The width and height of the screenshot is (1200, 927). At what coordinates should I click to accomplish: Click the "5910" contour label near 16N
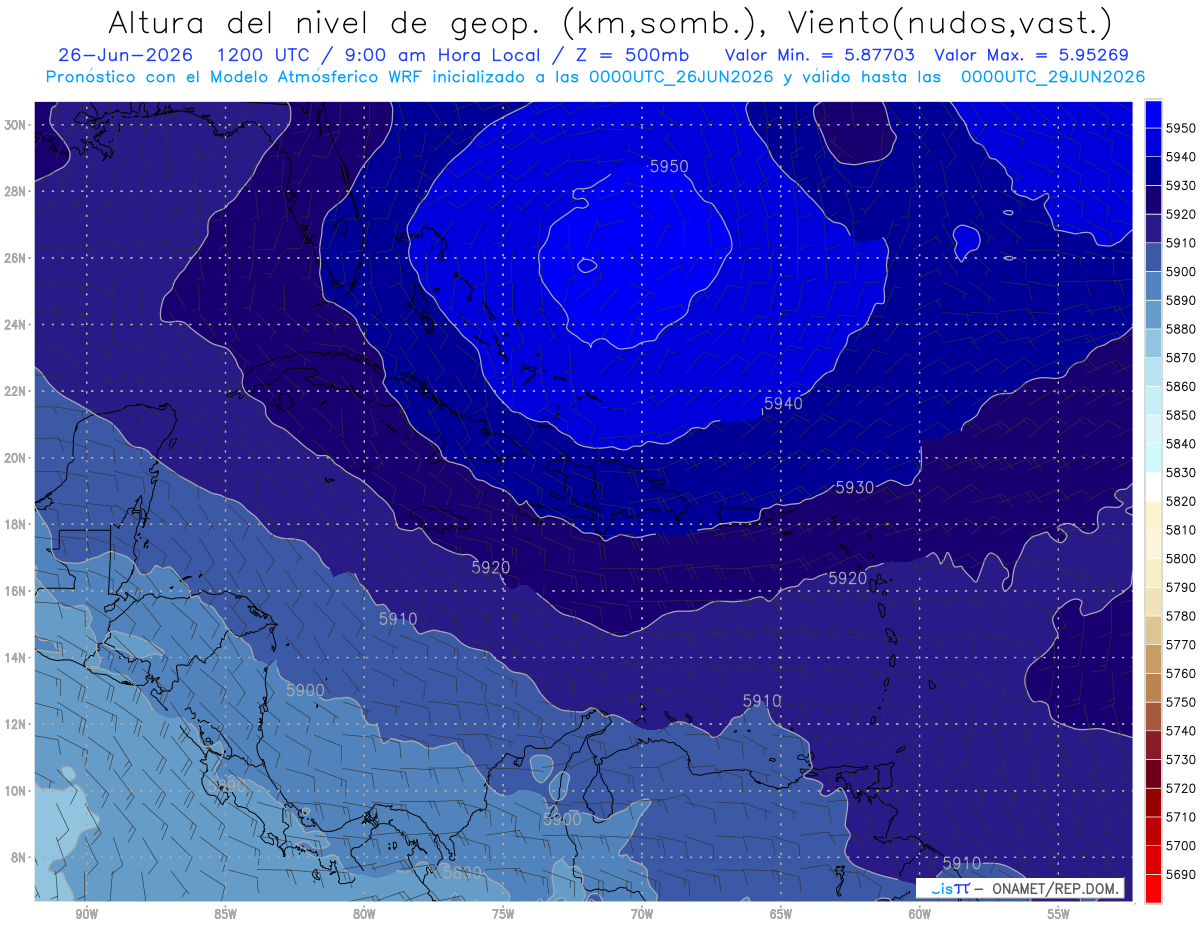[x=398, y=619]
